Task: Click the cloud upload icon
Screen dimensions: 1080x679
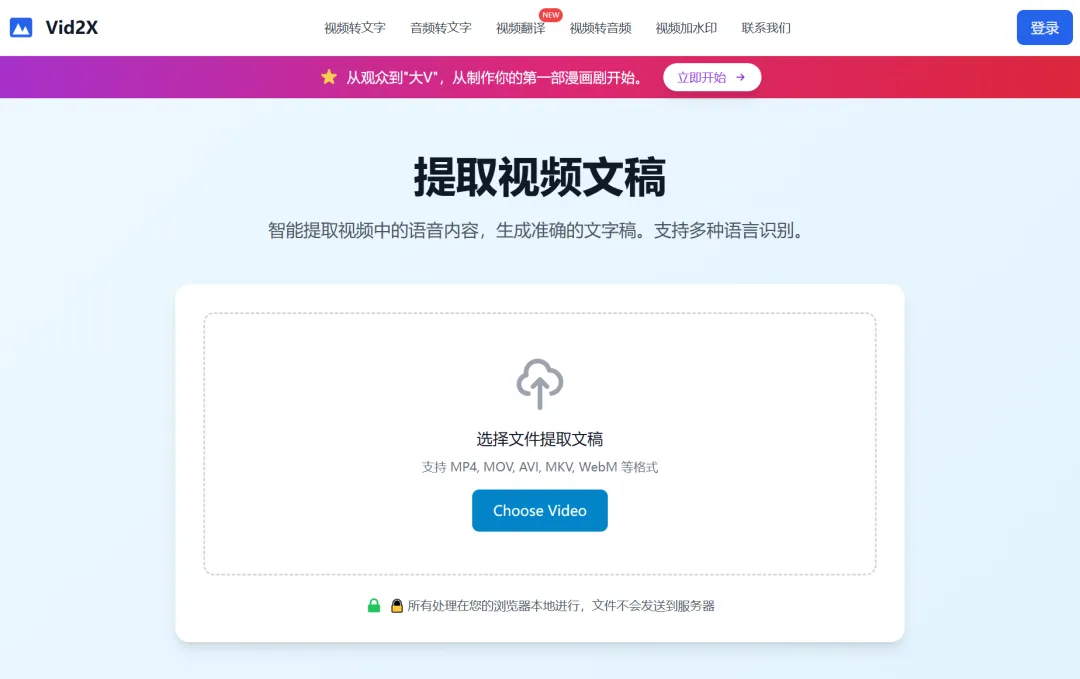Action: coord(540,384)
